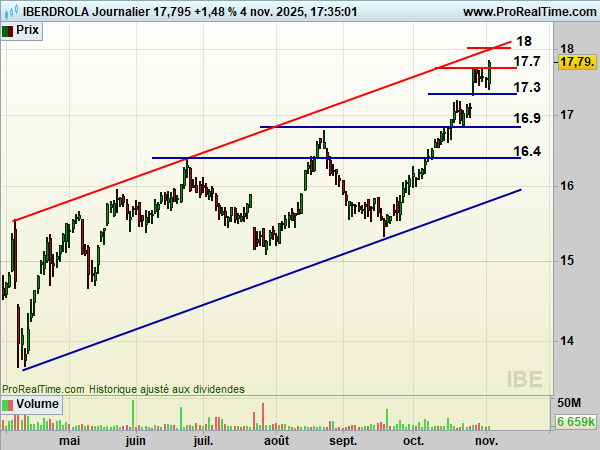Click the 14 price axis value
Image resolution: width=600 pixels, height=450 pixels.
pos(567,340)
